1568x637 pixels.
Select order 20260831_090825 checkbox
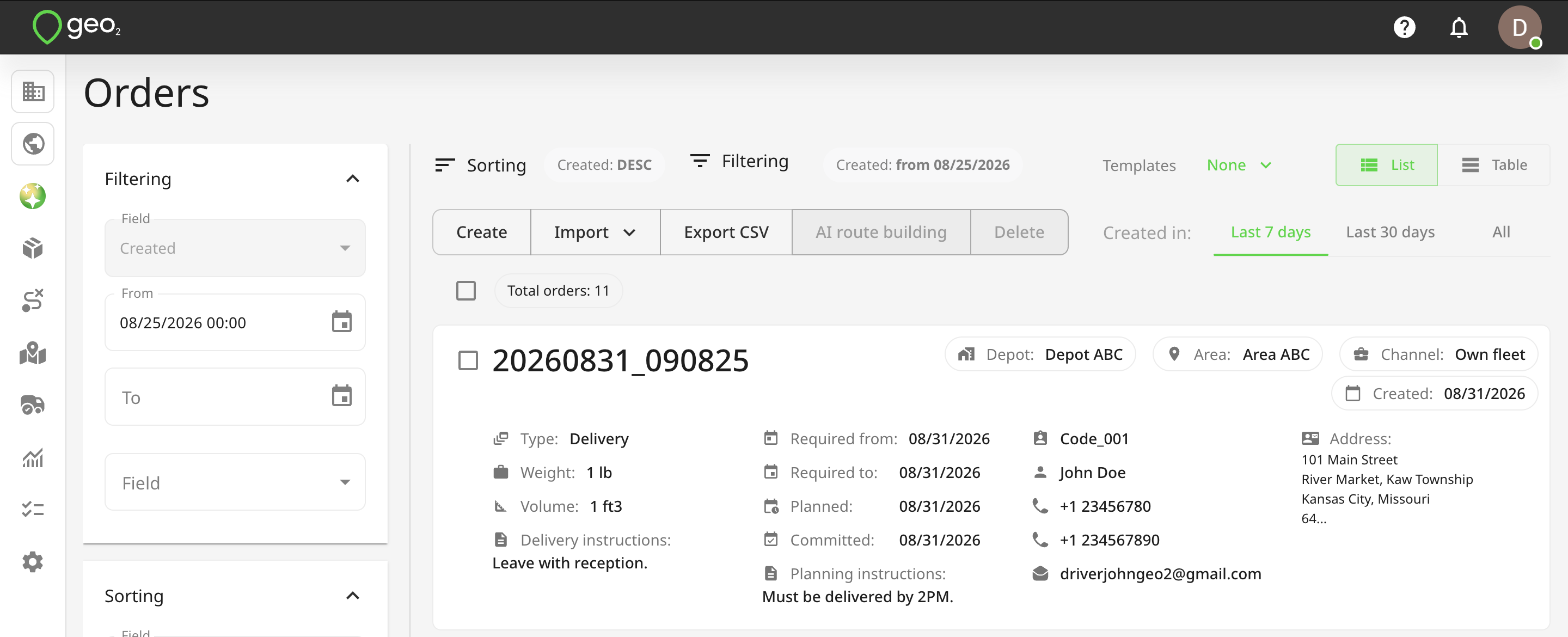[468, 360]
